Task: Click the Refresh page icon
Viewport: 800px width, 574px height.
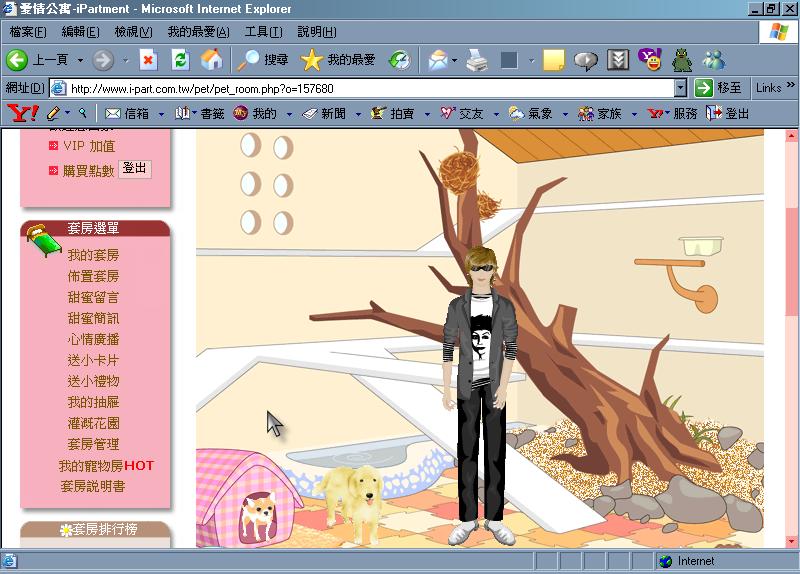Action: tap(180, 60)
